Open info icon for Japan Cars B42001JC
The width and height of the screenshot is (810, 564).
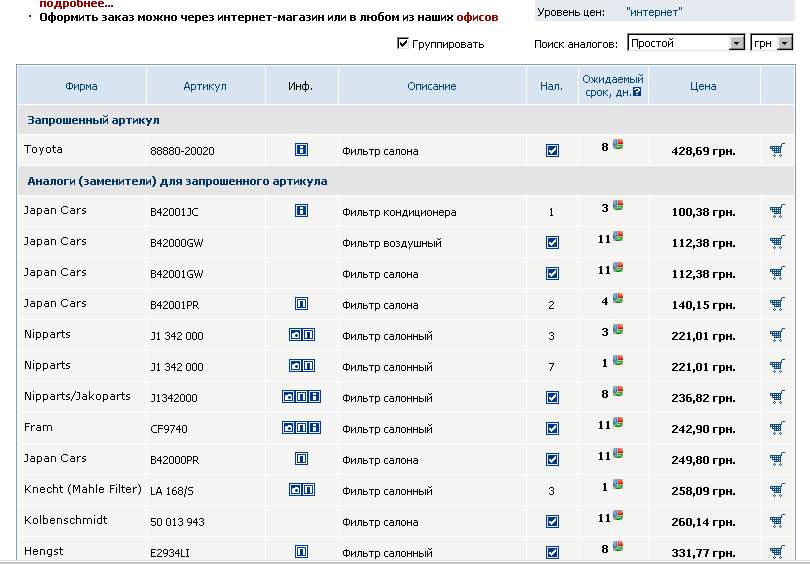click(301, 211)
